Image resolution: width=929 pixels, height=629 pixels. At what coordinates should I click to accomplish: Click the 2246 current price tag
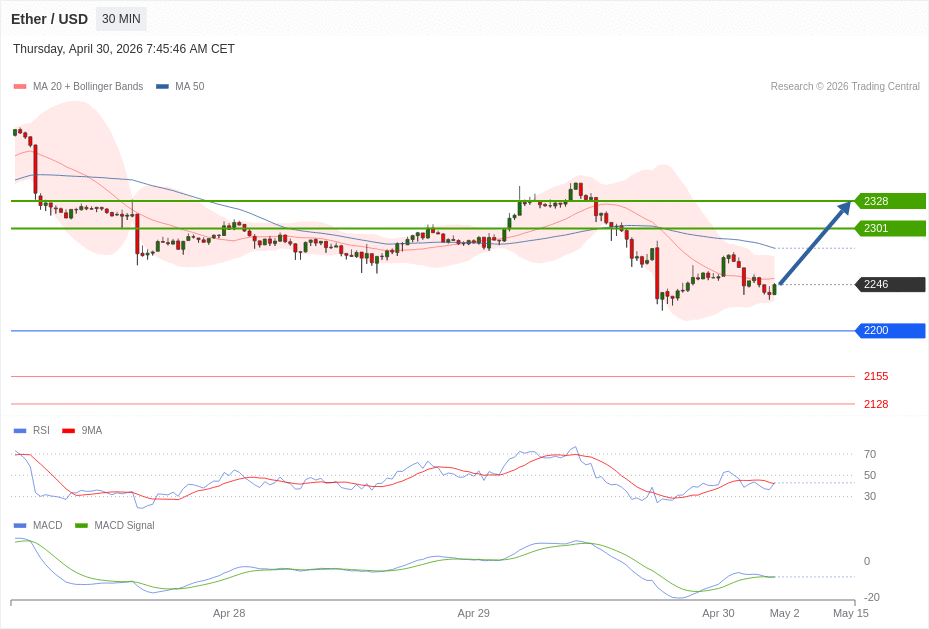click(890, 284)
